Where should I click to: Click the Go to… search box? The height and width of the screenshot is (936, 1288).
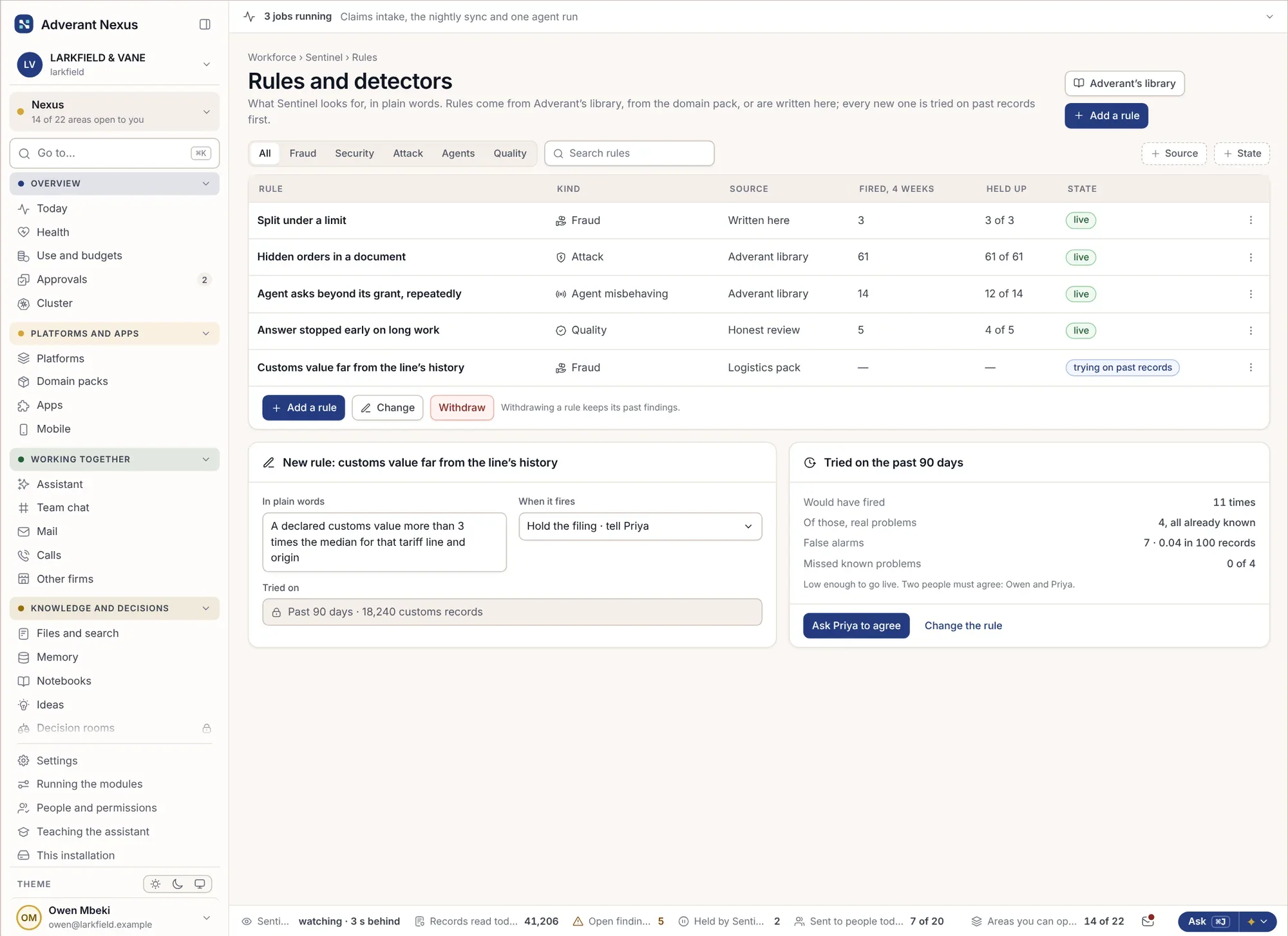[115, 153]
